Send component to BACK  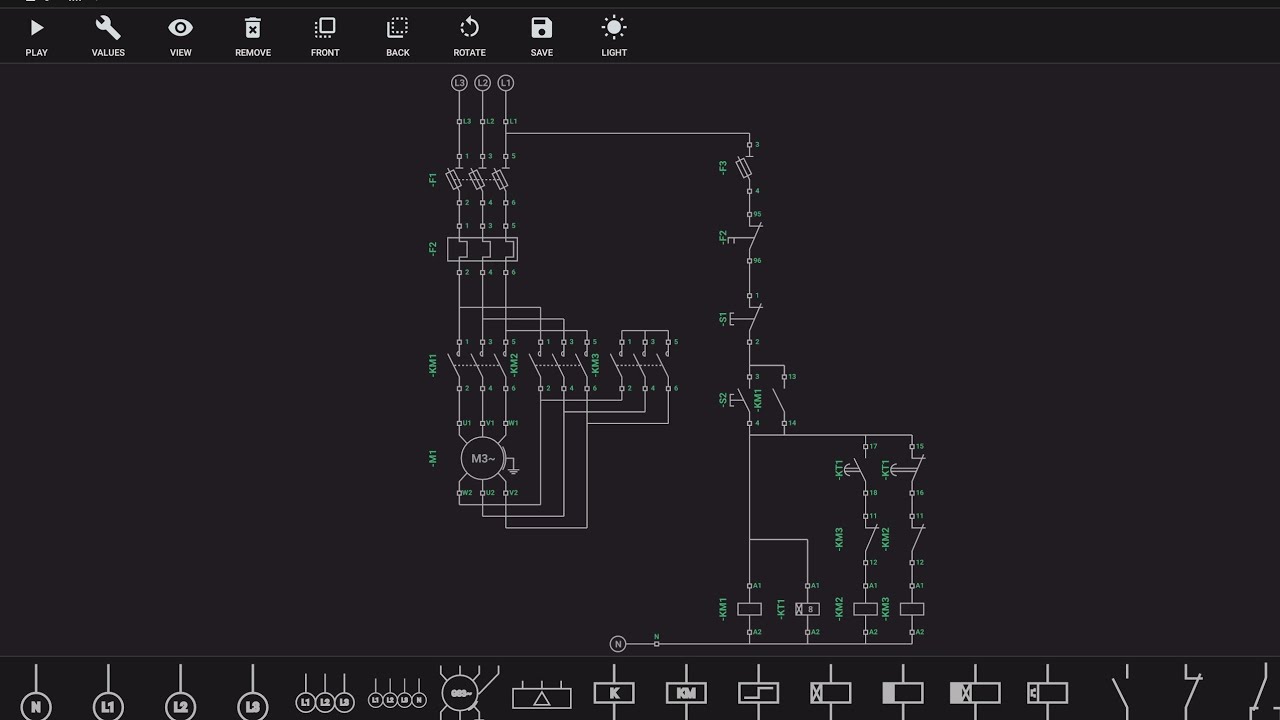pyautogui.click(x=398, y=37)
